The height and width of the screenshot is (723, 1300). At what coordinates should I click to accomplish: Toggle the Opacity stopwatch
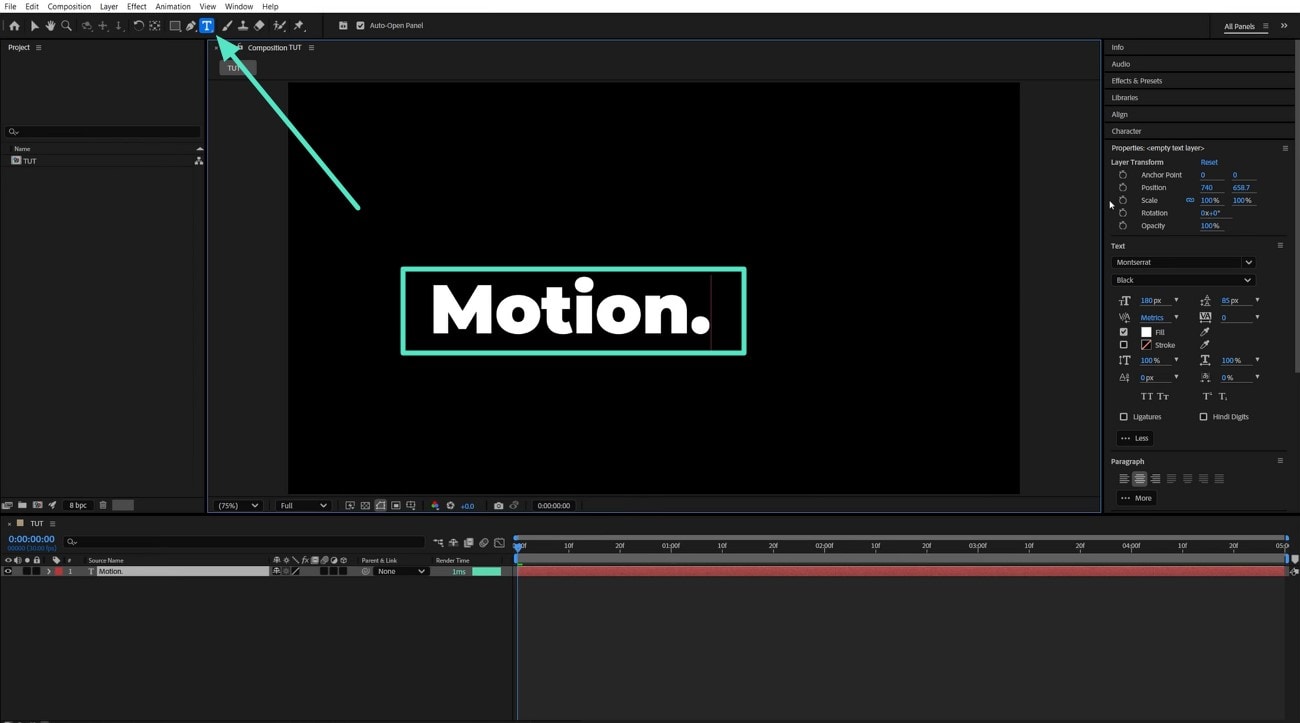coord(1123,226)
